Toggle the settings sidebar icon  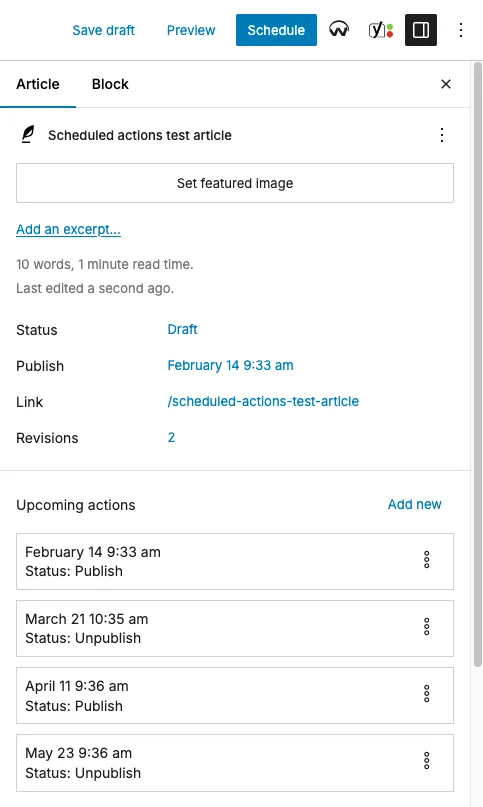(x=421, y=30)
